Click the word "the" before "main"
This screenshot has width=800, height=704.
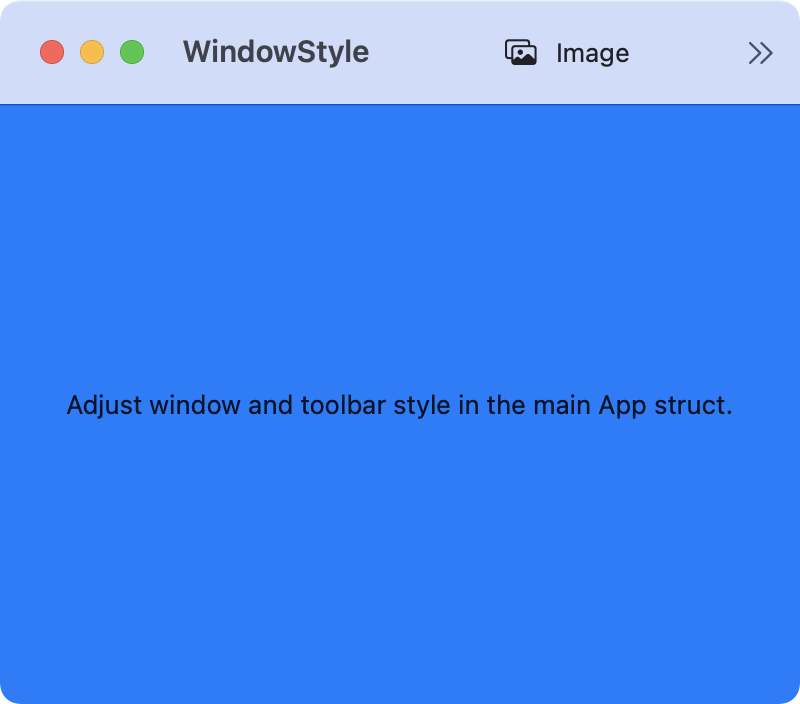(x=506, y=406)
